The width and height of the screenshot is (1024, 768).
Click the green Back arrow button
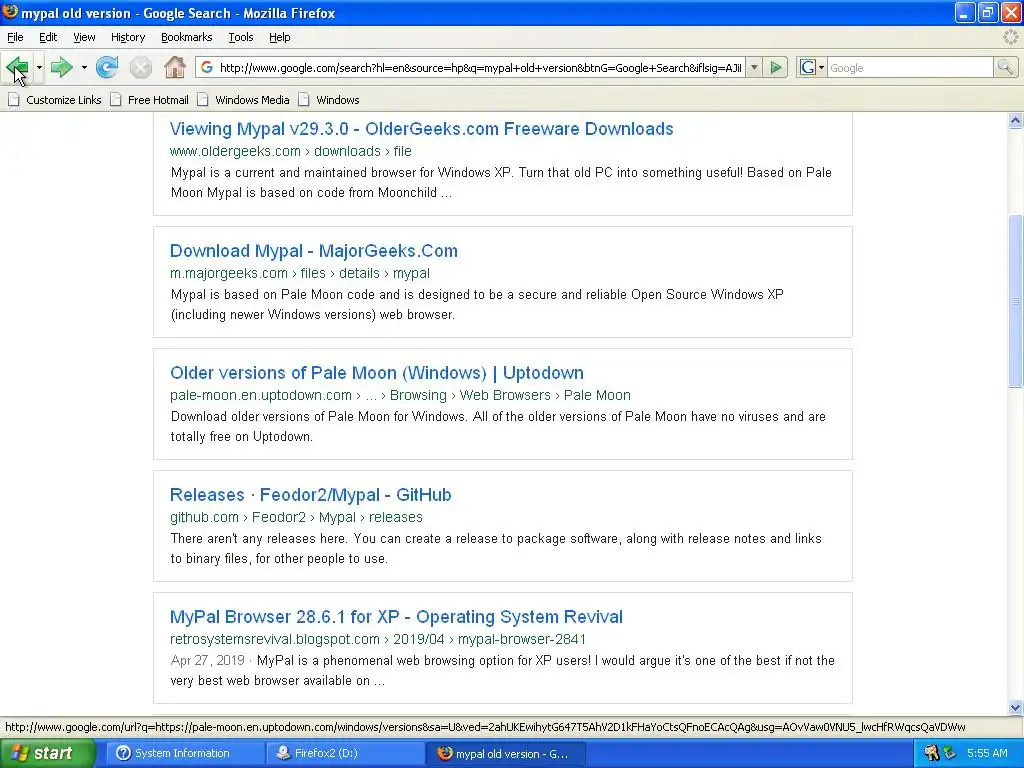tap(17, 67)
